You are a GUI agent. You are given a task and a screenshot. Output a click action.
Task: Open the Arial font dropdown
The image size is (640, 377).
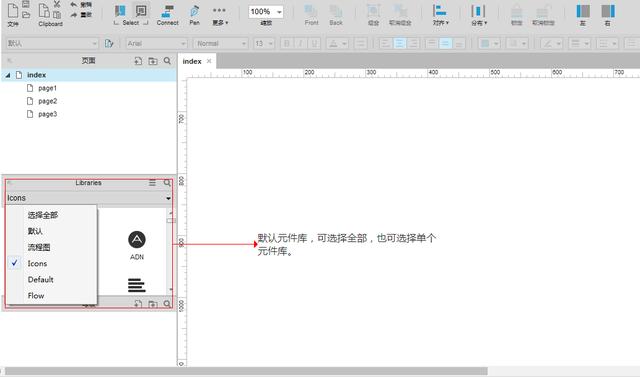156,43
